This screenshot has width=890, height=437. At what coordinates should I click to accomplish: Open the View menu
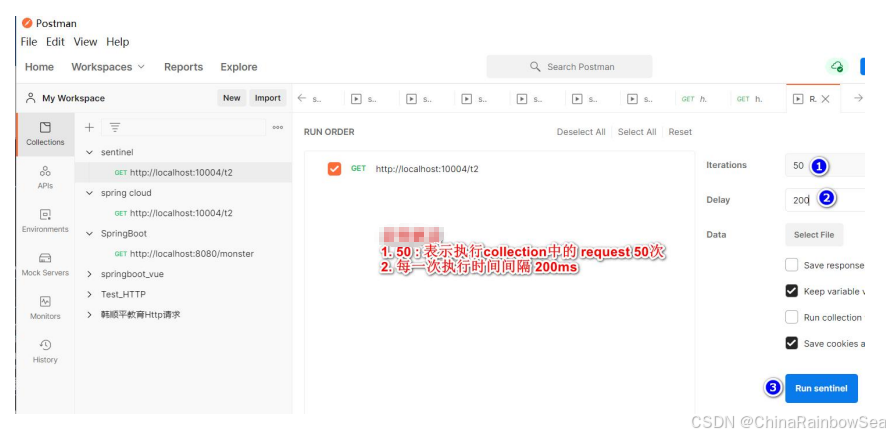point(85,42)
